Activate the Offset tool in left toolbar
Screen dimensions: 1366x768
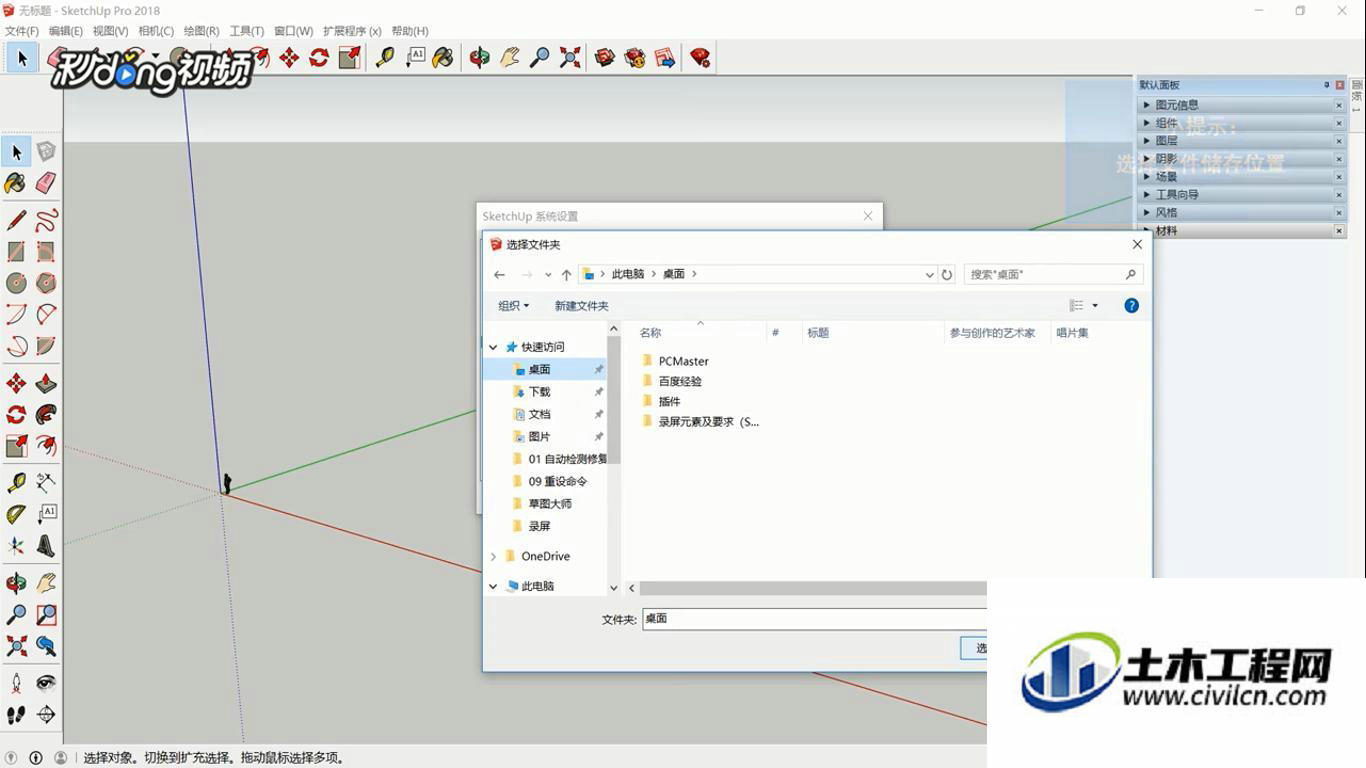point(46,445)
